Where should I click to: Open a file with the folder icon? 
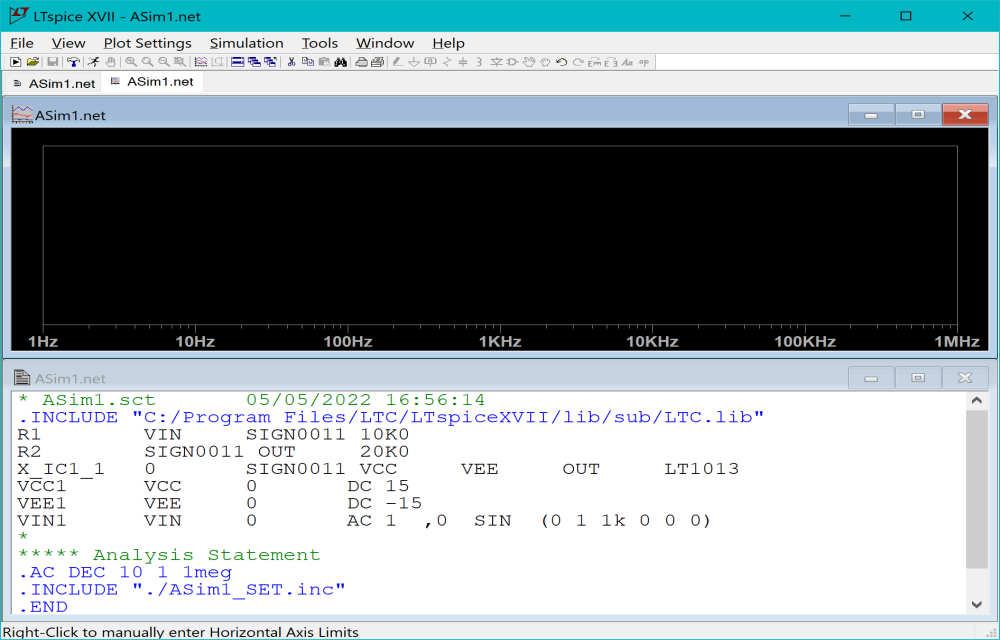33,62
